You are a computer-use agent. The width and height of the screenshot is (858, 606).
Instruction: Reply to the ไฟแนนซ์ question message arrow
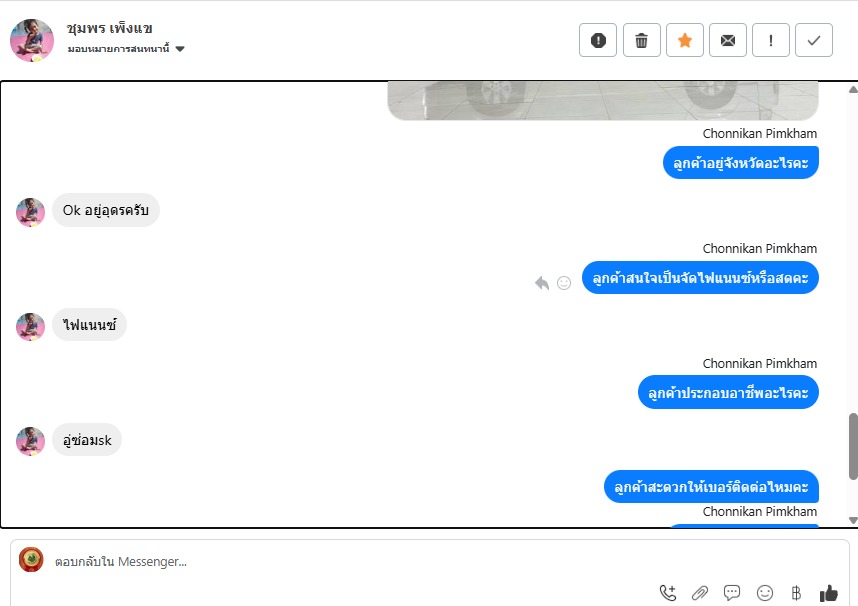(542, 283)
